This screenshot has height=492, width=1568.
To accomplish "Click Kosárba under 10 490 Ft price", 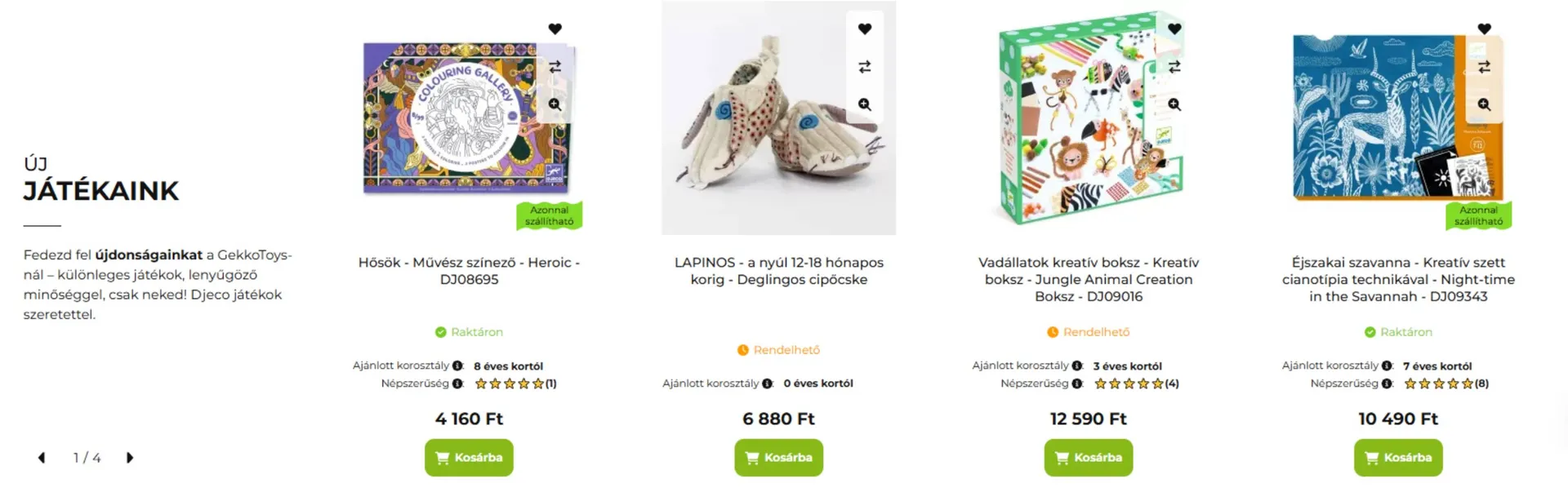I will pos(1398,458).
